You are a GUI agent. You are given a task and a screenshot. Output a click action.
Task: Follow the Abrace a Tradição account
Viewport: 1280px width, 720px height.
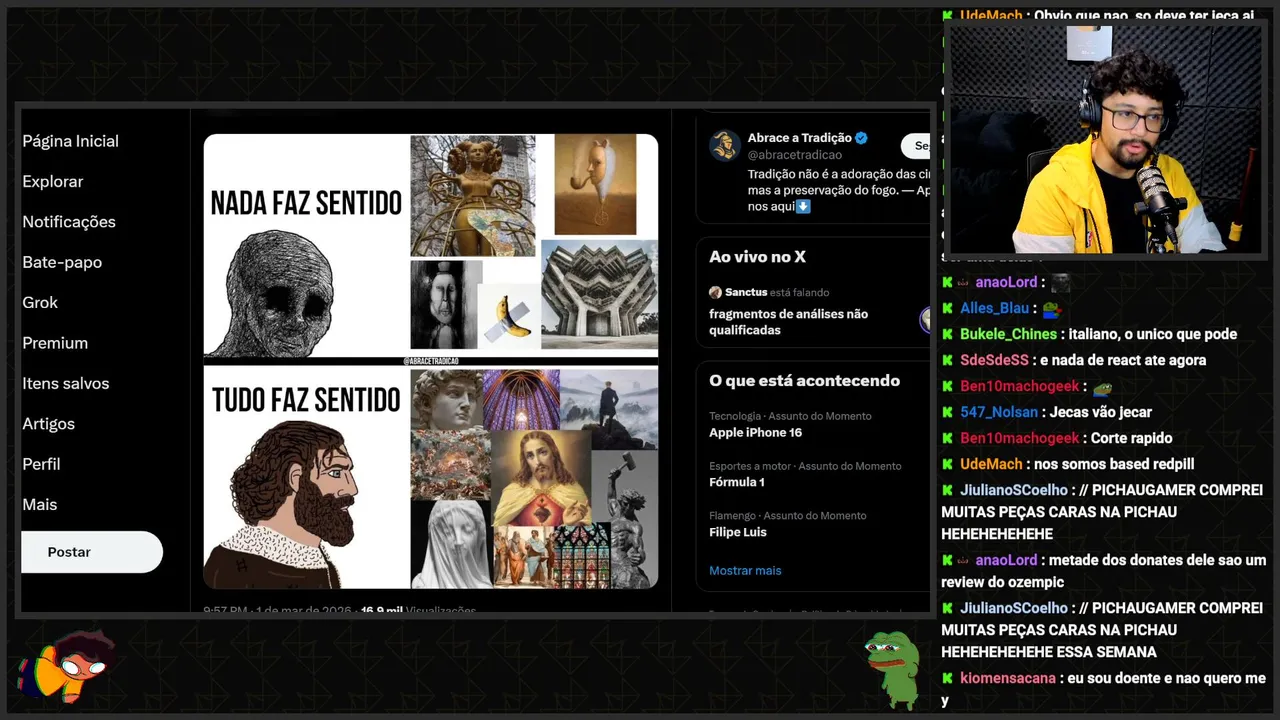pyautogui.click(x=916, y=146)
